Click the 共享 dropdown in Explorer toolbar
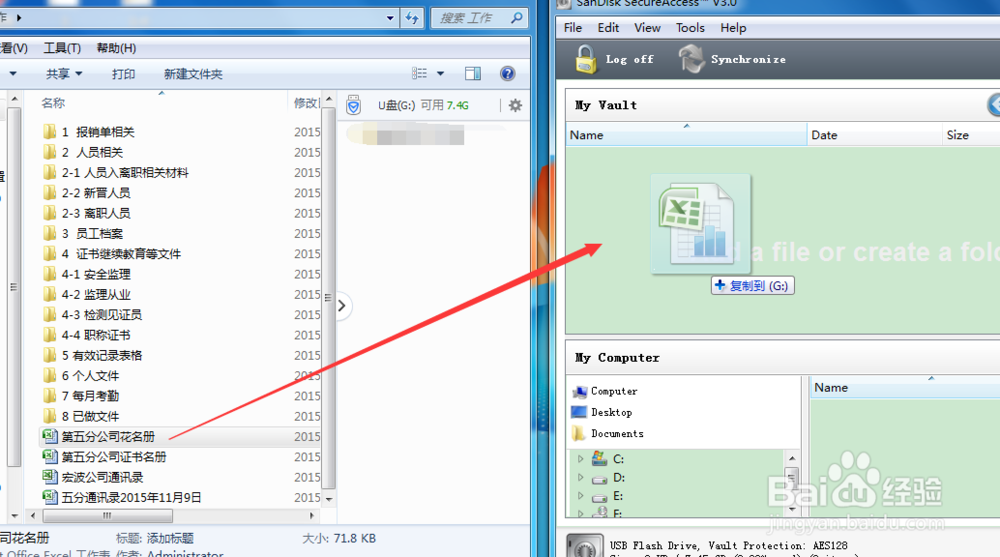 point(64,74)
